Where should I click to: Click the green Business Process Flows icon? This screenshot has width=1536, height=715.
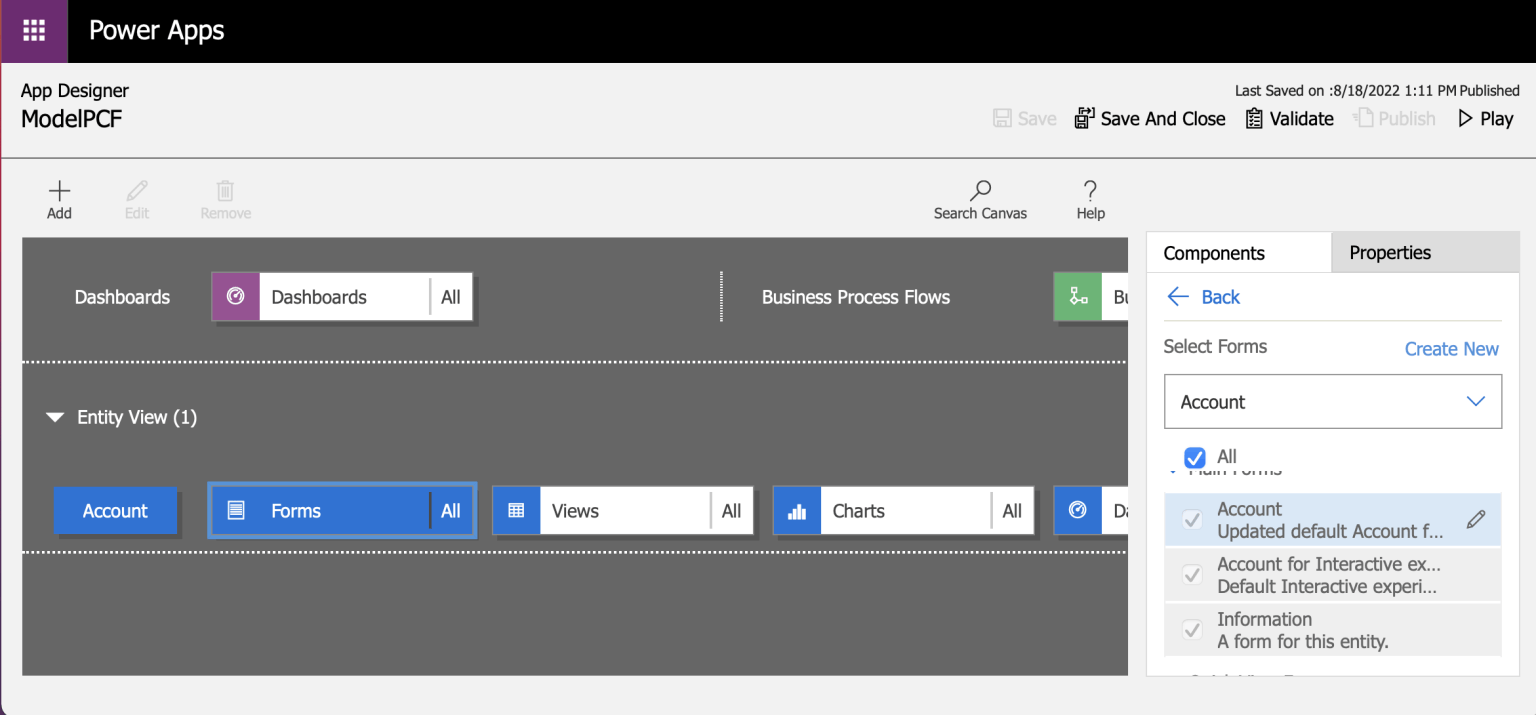(1078, 297)
